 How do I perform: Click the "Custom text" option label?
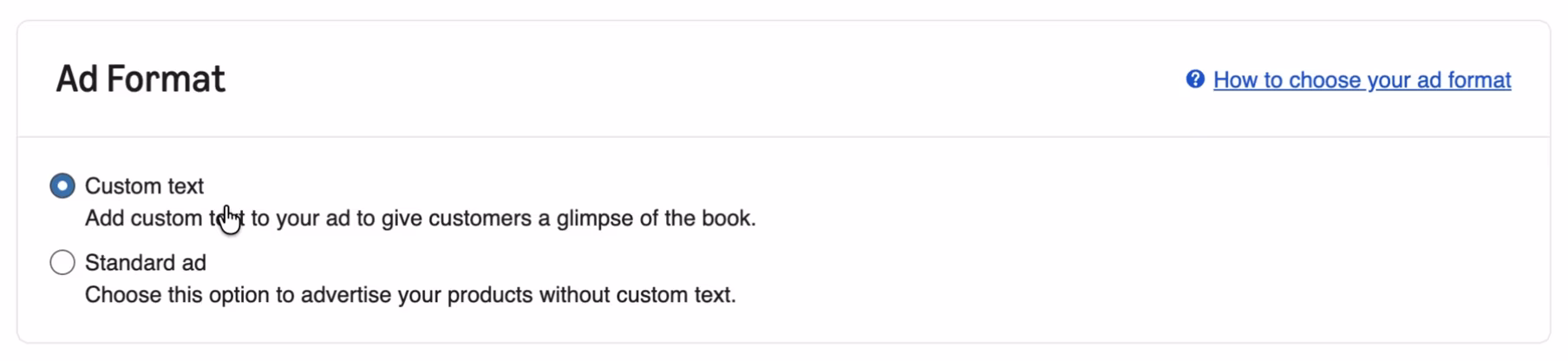coord(144,186)
